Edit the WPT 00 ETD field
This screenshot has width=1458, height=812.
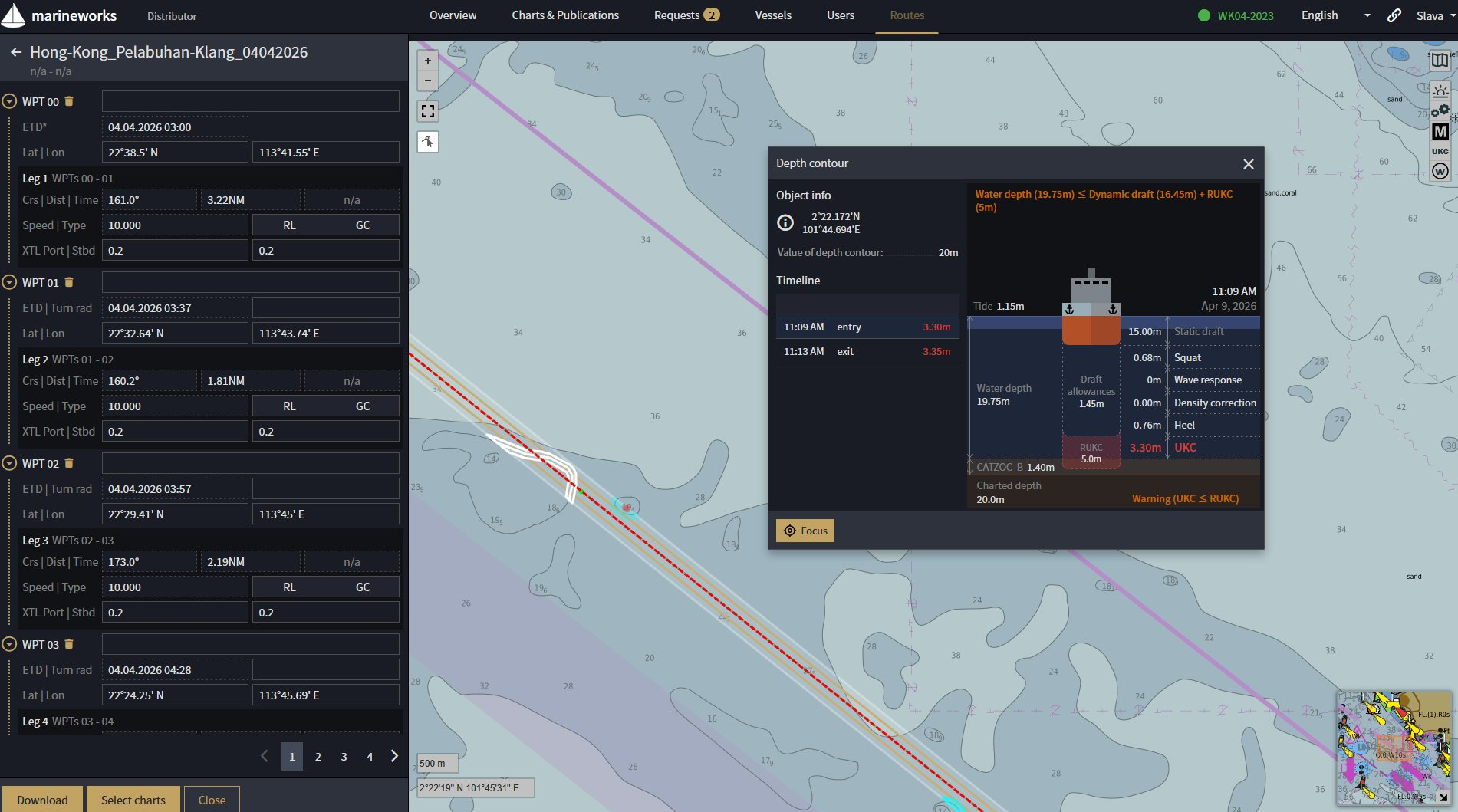[x=175, y=127]
